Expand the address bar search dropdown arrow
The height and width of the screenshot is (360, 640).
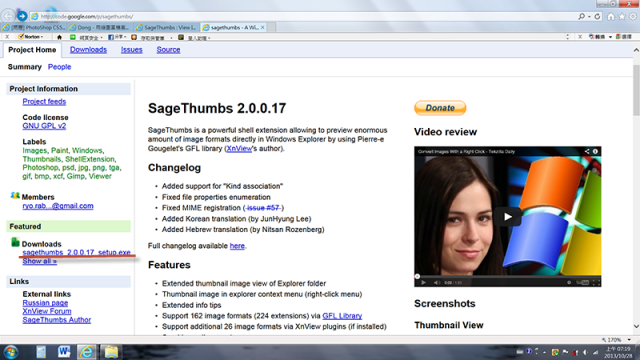click(589, 17)
